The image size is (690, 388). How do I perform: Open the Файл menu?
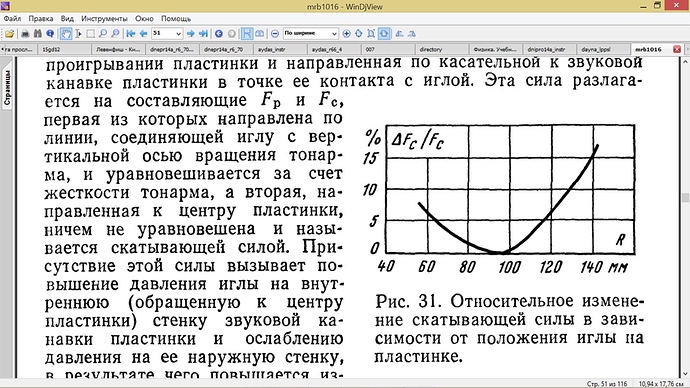12,18
